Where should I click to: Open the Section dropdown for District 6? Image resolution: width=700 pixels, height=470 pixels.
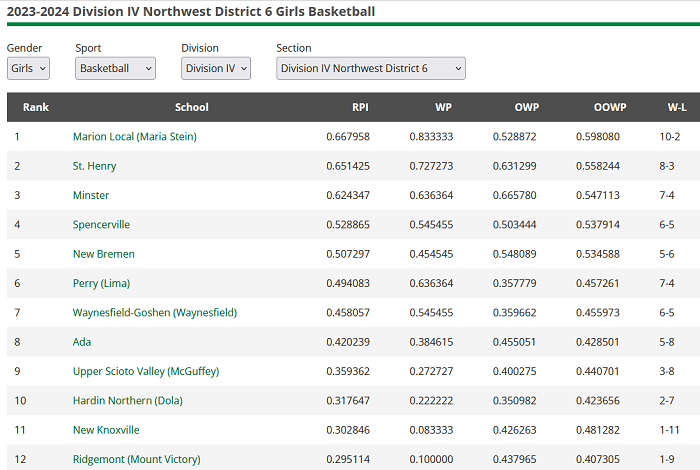point(370,68)
